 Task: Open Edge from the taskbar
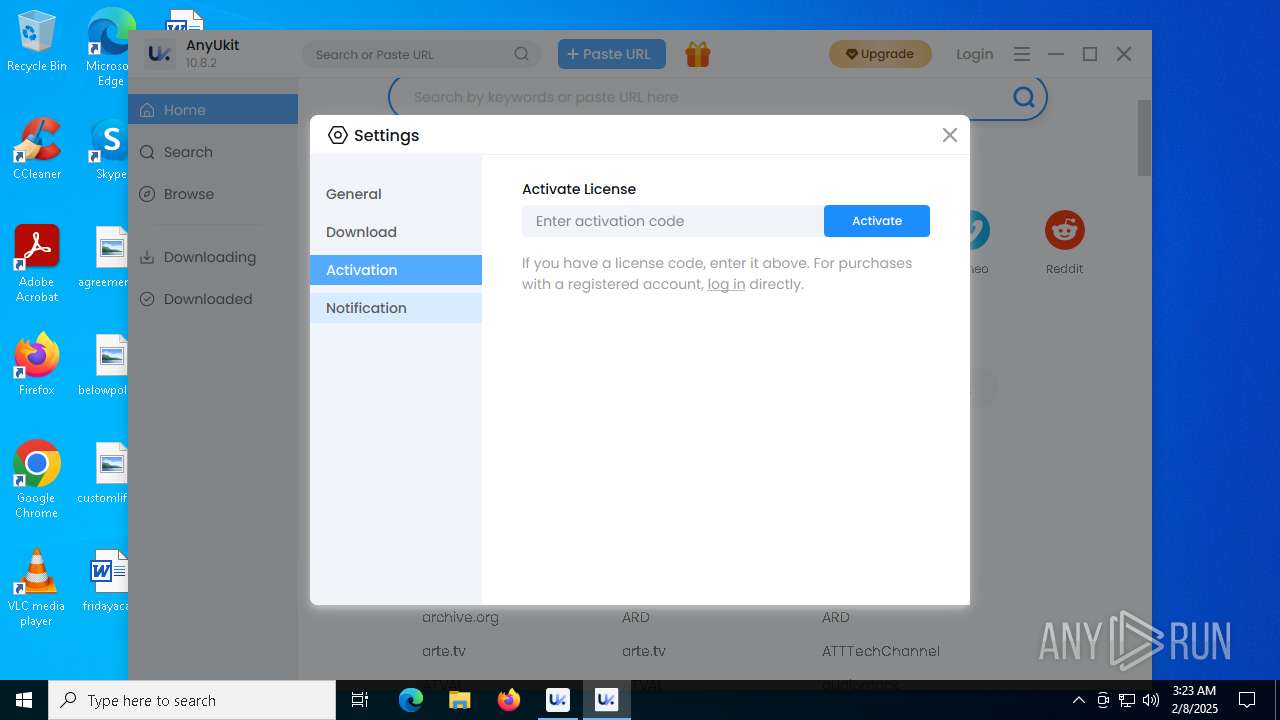click(x=411, y=700)
